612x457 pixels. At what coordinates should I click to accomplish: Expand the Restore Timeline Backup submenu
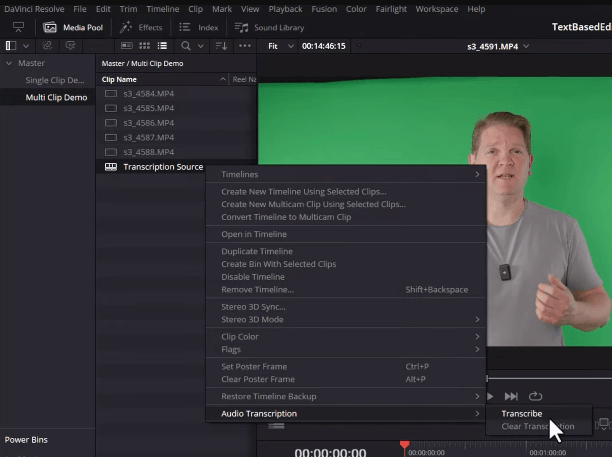click(346, 397)
